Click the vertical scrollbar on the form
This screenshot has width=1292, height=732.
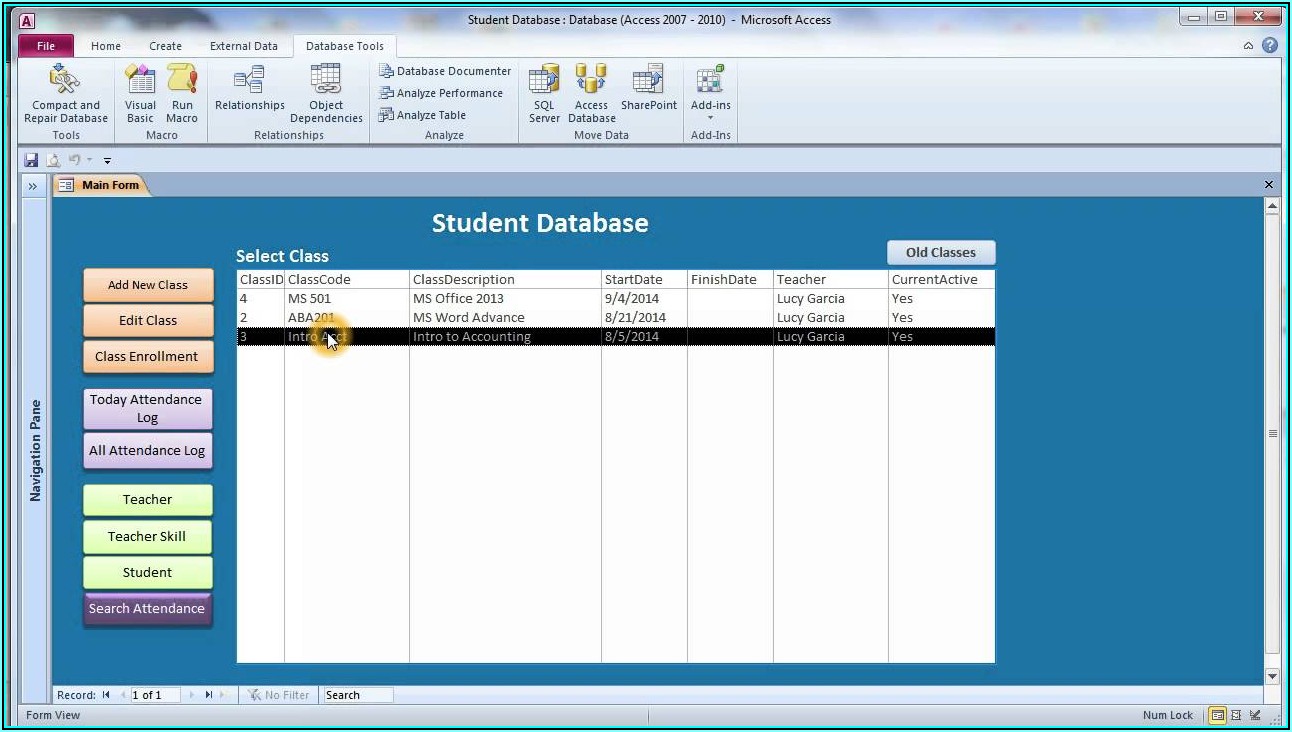click(1272, 434)
